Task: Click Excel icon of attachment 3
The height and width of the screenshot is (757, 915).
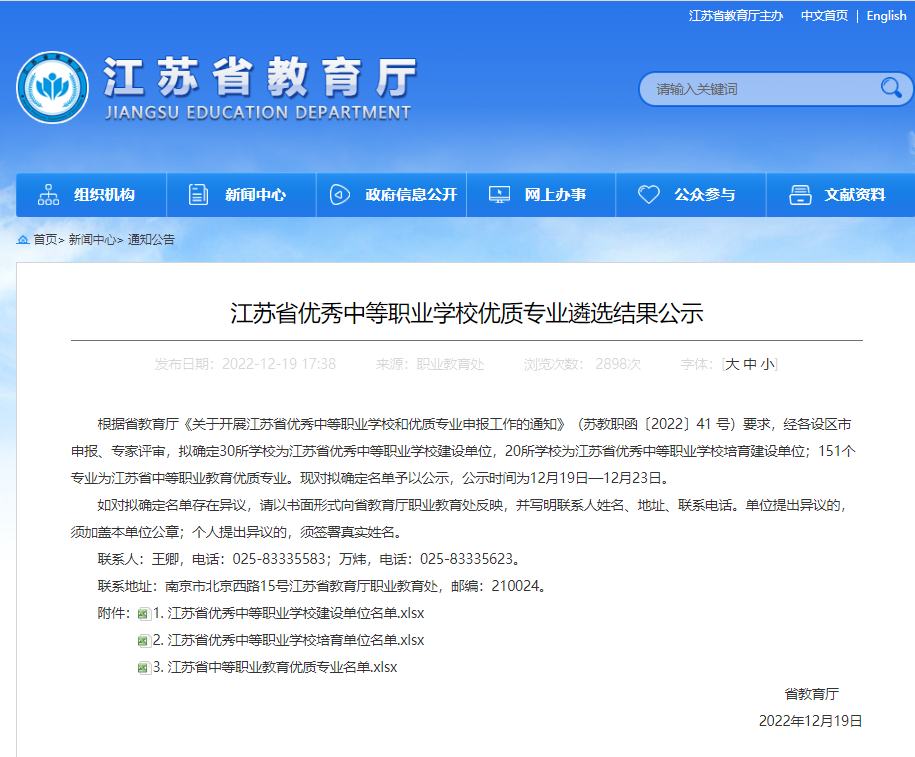Action: (x=144, y=668)
